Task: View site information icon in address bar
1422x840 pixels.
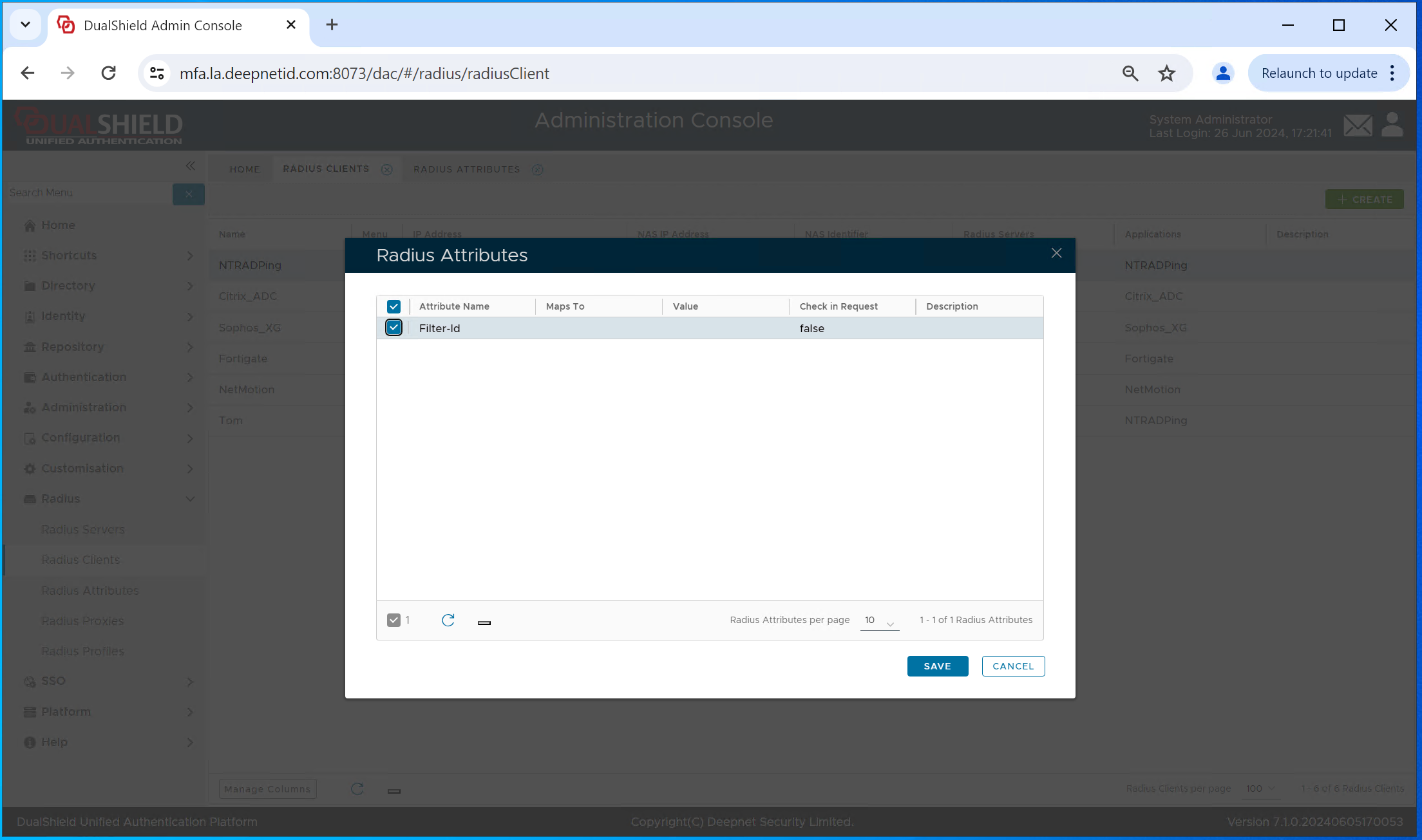Action: (157, 73)
